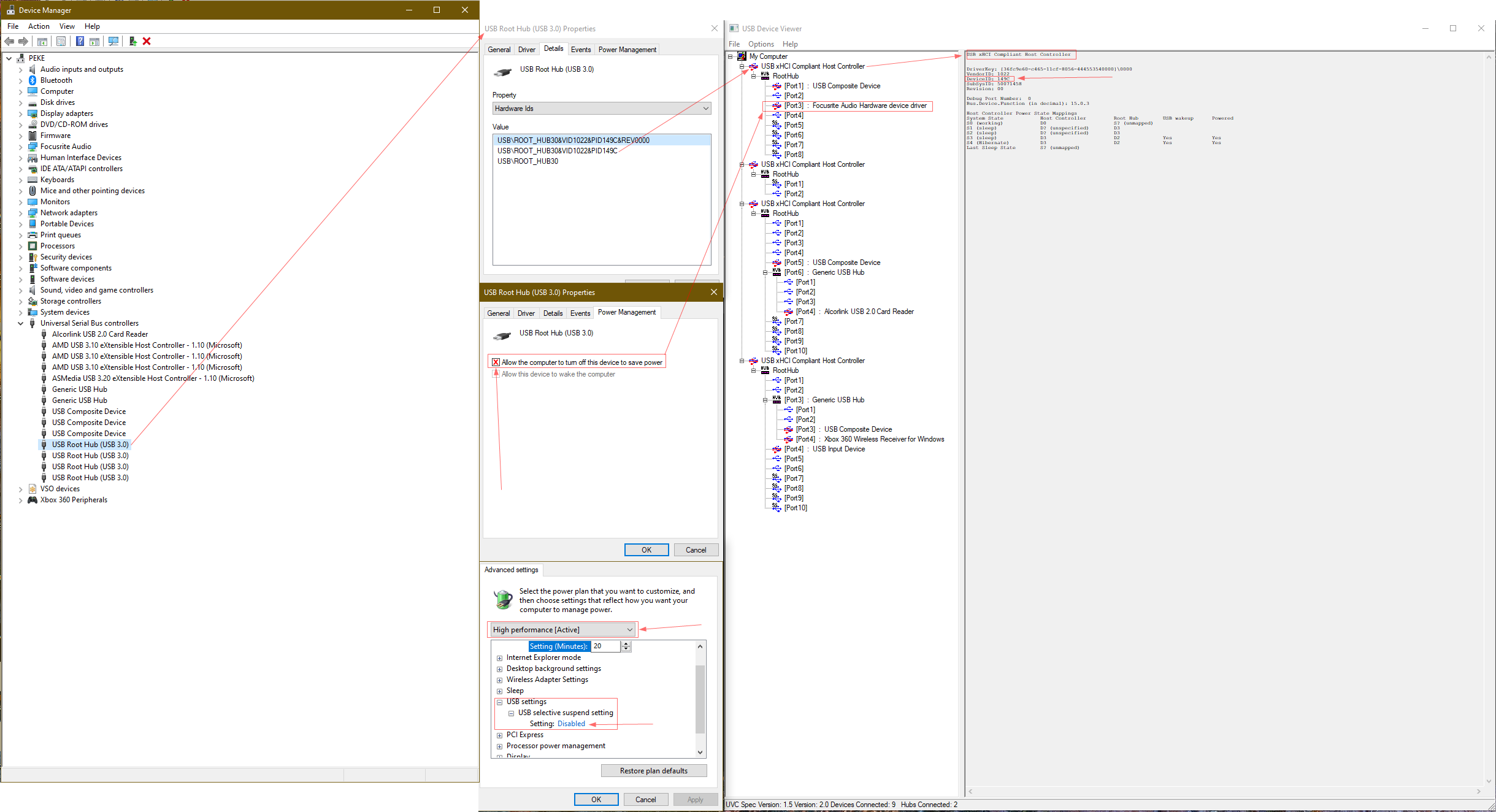1496x812 pixels.
Task: Click red X Uninstall device icon
Action: tap(147, 41)
